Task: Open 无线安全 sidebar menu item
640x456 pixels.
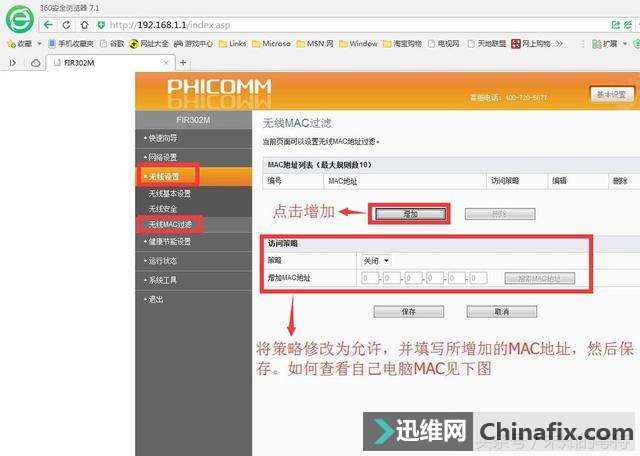Action: click(162, 209)
